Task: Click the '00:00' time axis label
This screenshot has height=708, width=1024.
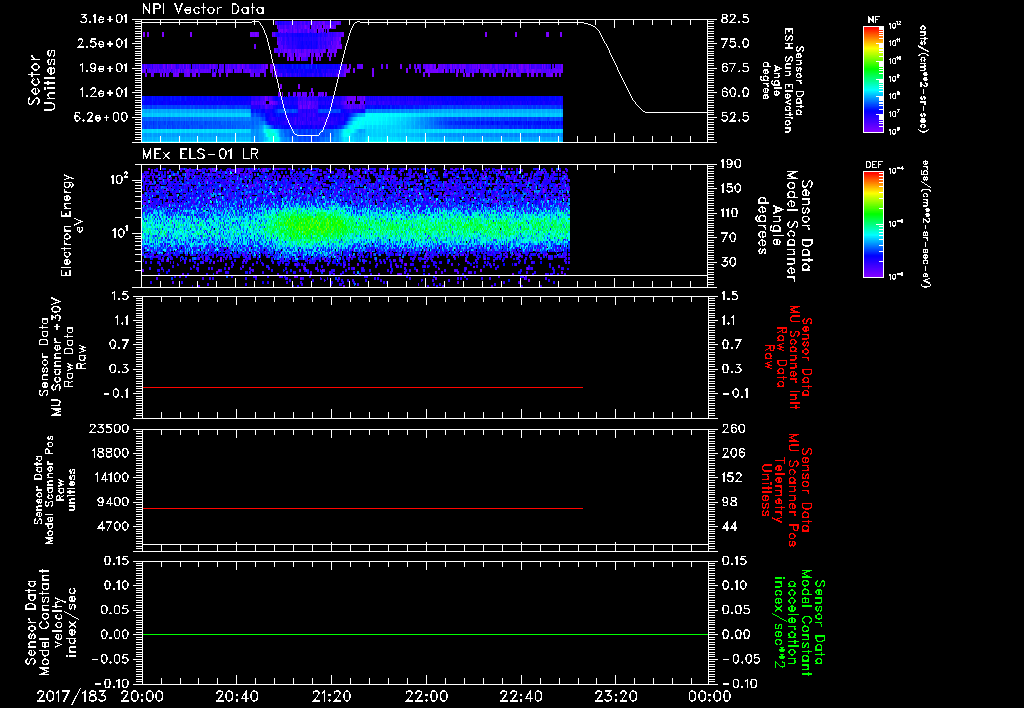Action: pyautogui.click(x=709, y=696)
